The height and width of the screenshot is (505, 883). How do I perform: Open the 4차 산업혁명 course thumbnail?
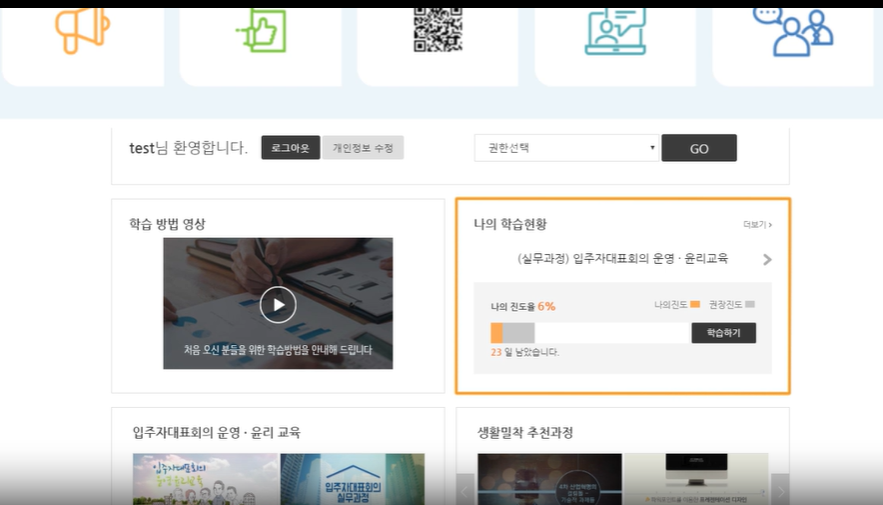[x=550, y=479]
